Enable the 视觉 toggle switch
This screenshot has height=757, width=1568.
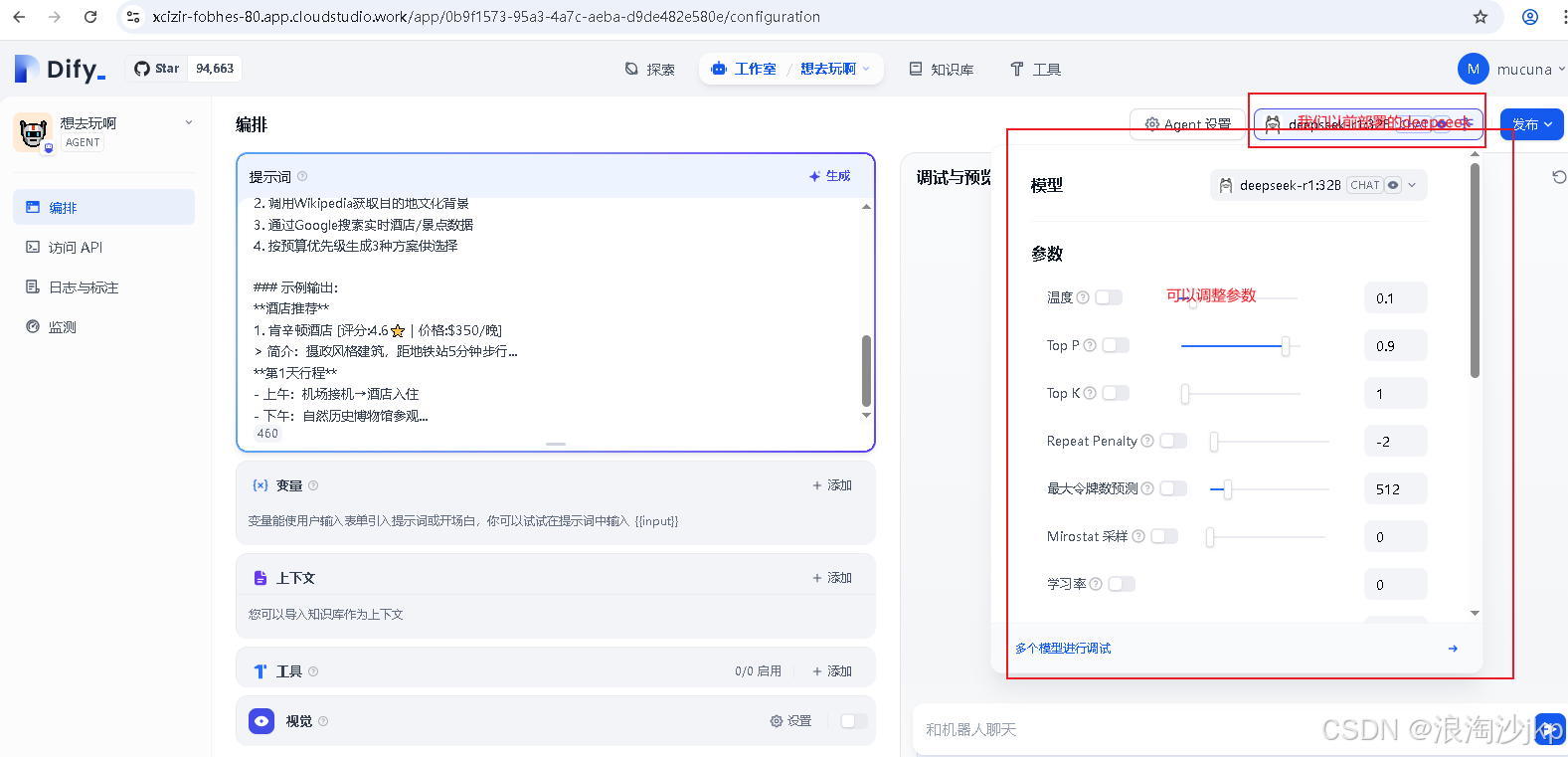pos(854,721)
